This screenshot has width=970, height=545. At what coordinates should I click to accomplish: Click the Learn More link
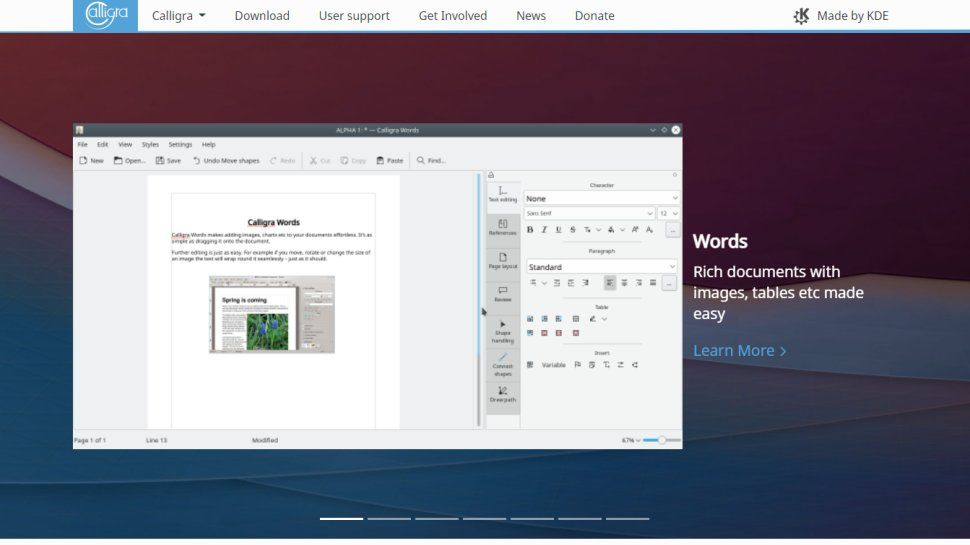click(x=739, y=350)
